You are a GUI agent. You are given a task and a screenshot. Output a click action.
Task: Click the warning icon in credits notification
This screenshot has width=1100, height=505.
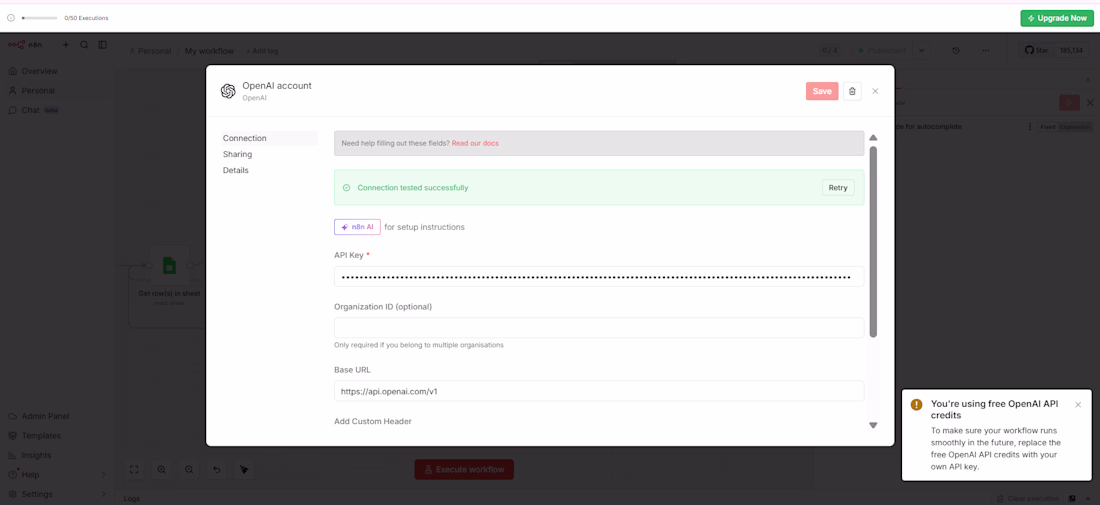coord(916,405)
